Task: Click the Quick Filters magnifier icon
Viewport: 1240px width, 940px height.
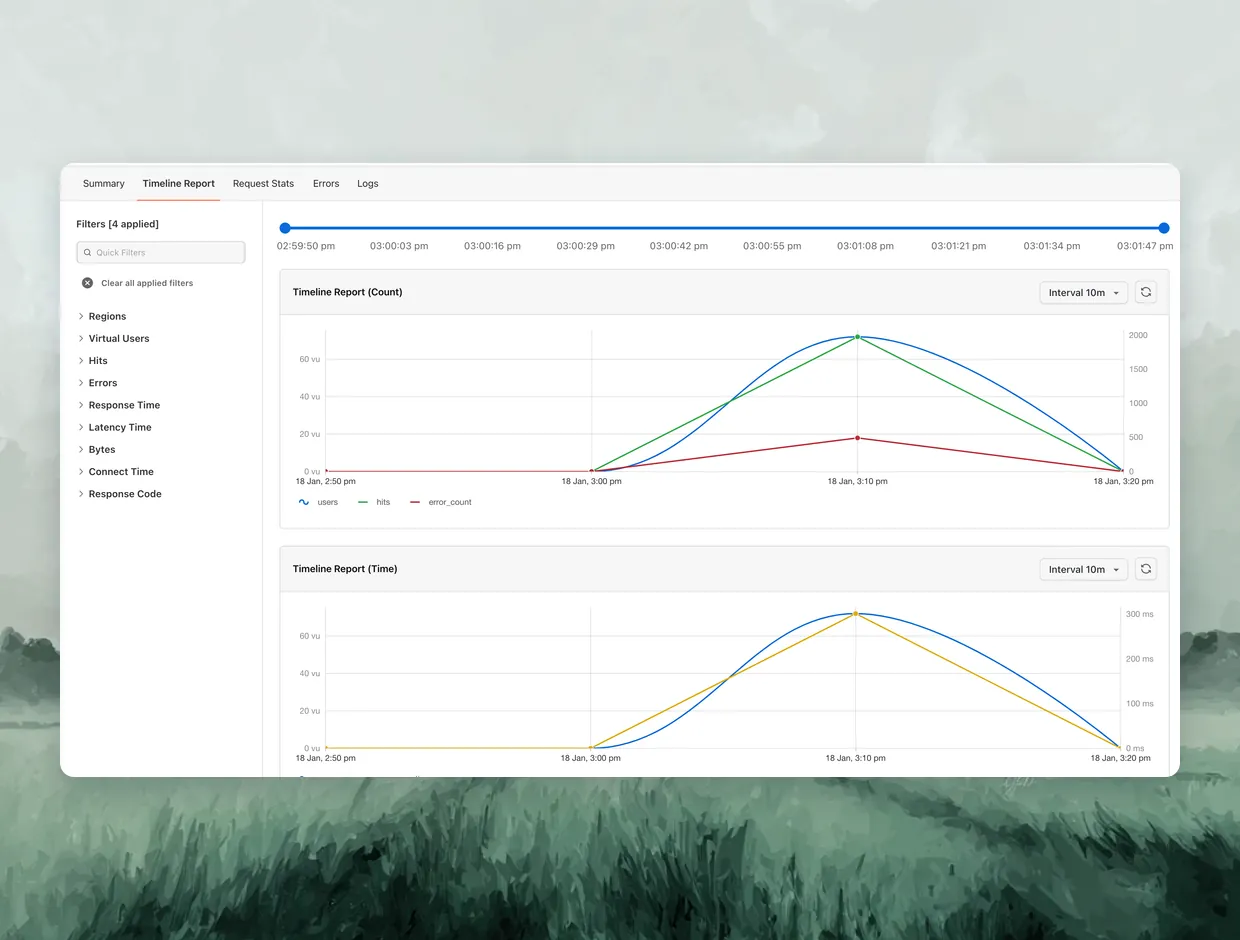Action: pyautogui.click(x=87, y=253)
